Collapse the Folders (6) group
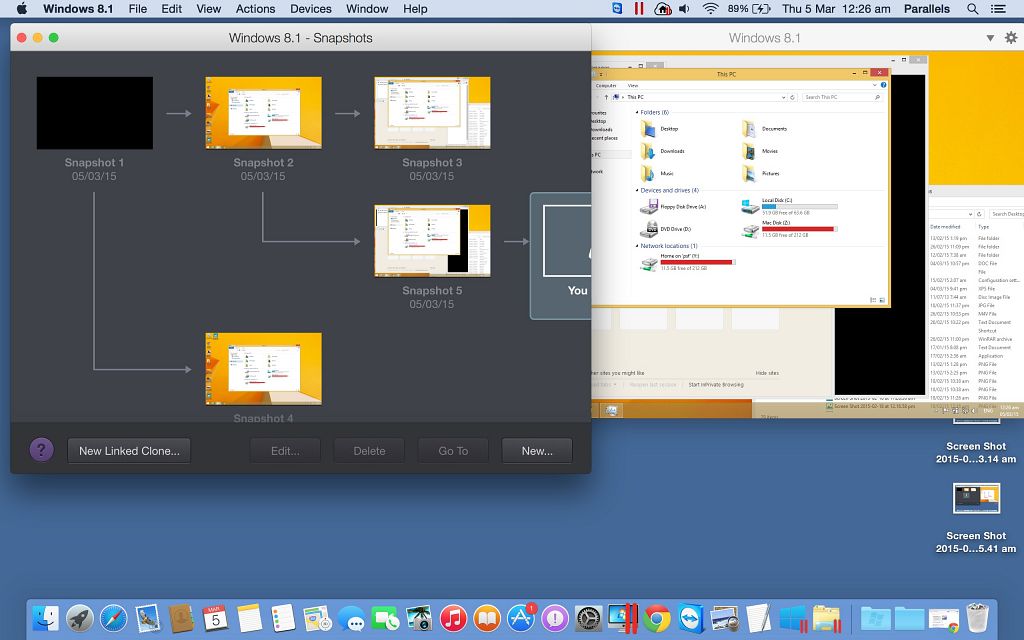Screen dimensions: 1024x640 tap(637, 113)
